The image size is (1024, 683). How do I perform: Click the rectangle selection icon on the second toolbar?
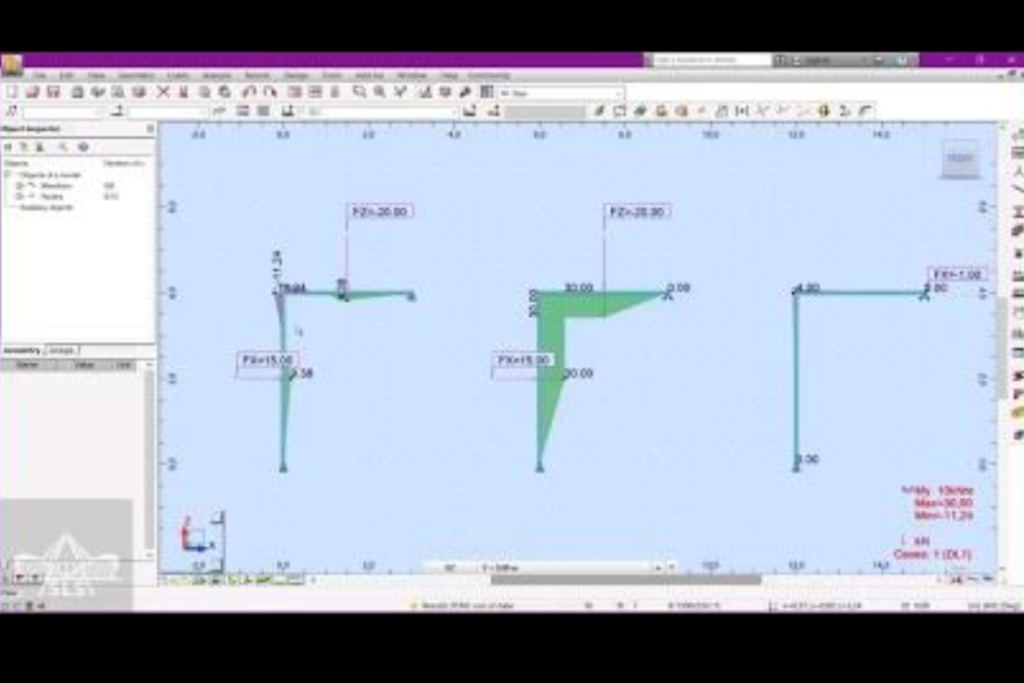pos(619,111)
